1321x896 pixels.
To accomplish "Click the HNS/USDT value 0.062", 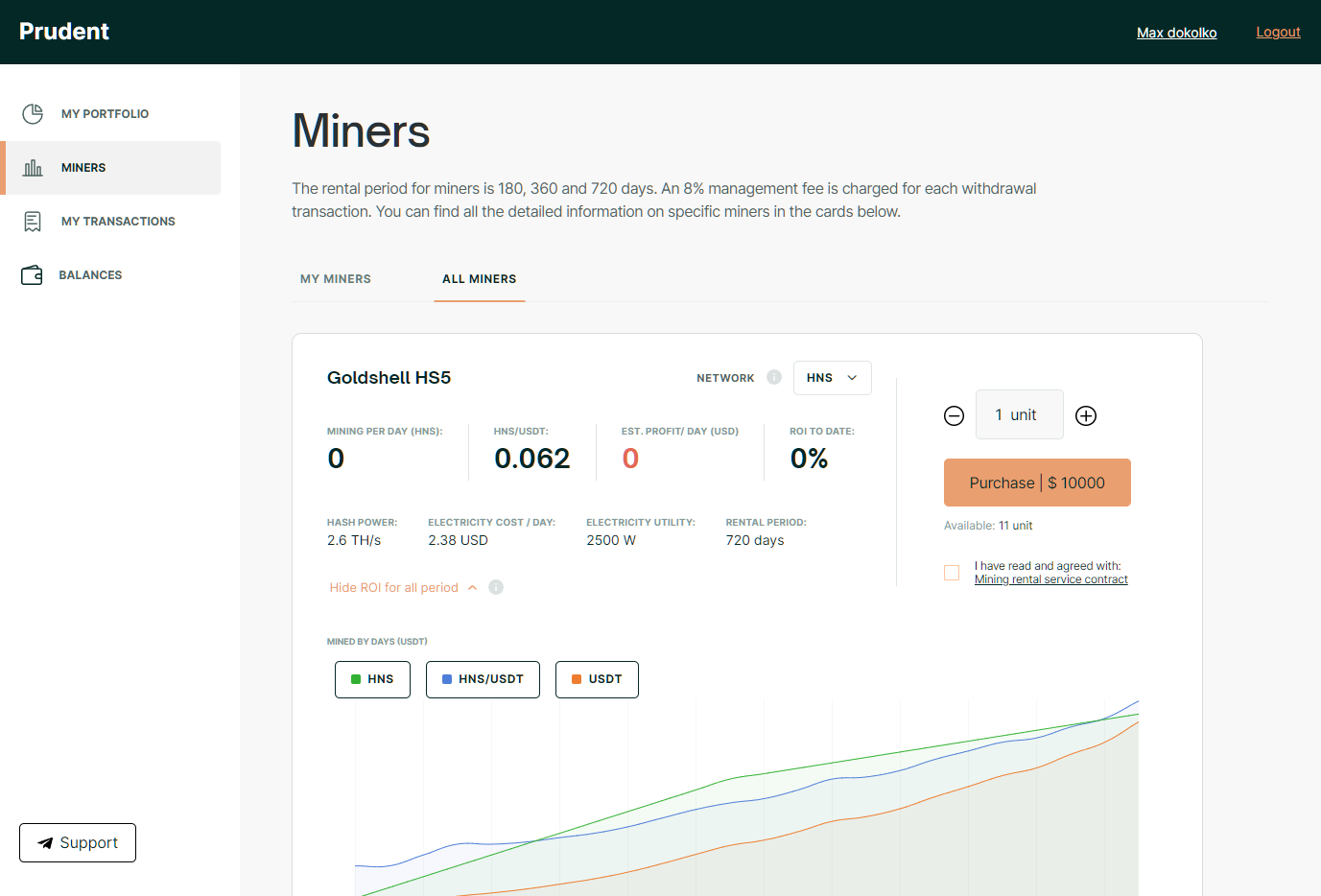I will click(x=532, y=459).
